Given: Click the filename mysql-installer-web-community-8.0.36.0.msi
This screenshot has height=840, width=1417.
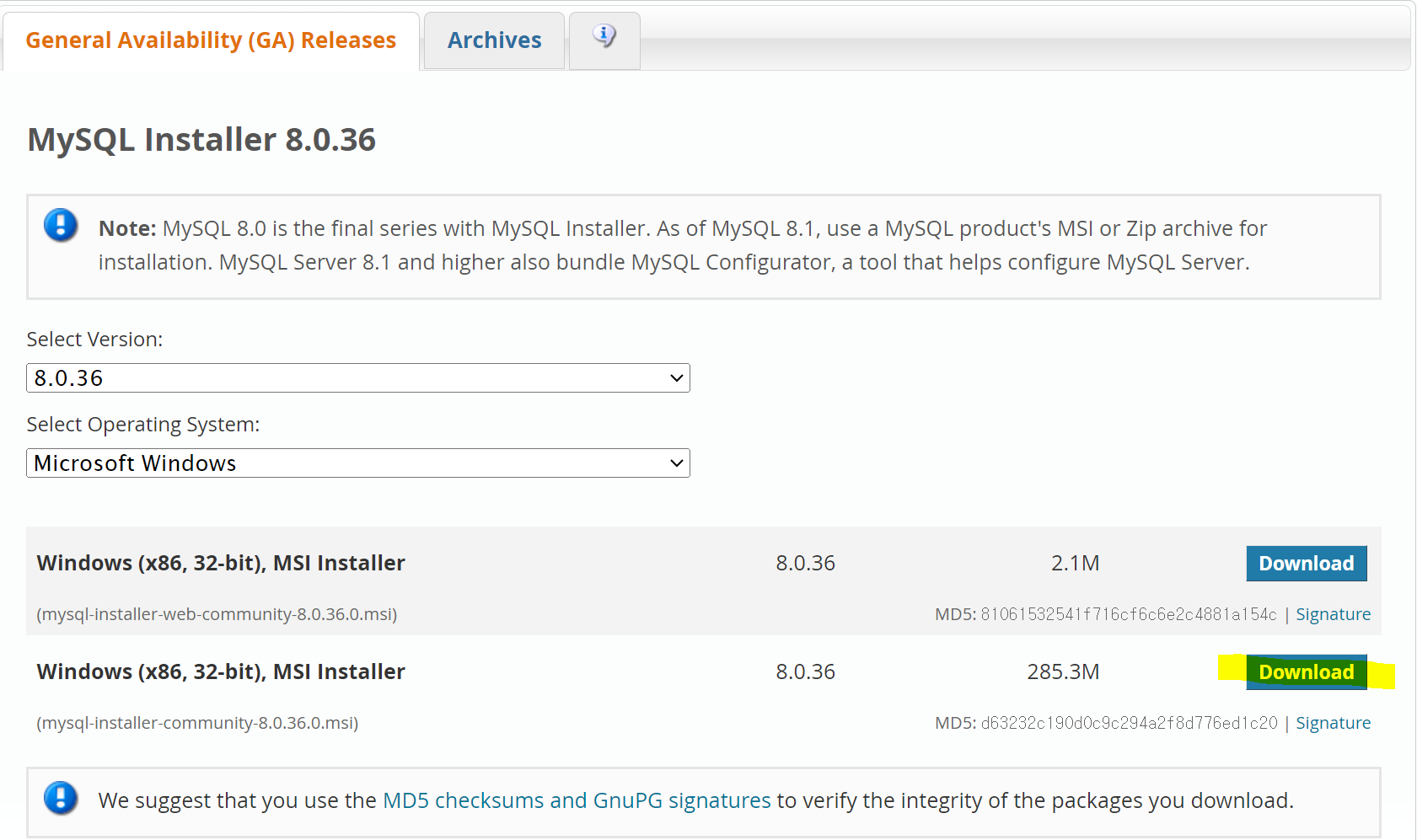Looking at the screenshot, I should coord(217,614).
